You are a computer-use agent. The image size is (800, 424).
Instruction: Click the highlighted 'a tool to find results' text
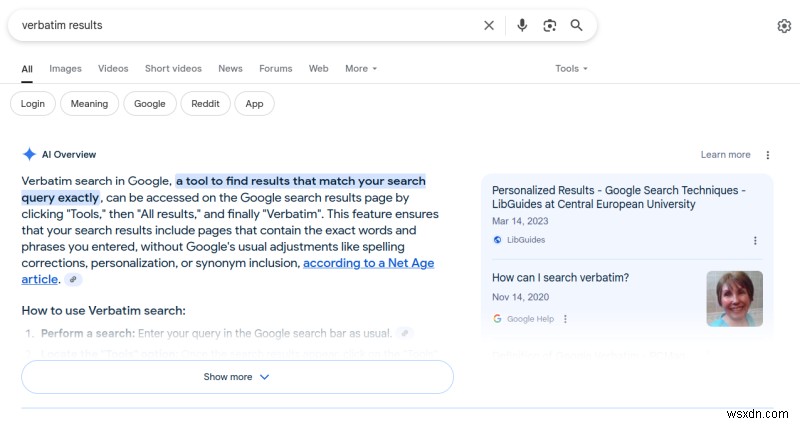point(301,181)
